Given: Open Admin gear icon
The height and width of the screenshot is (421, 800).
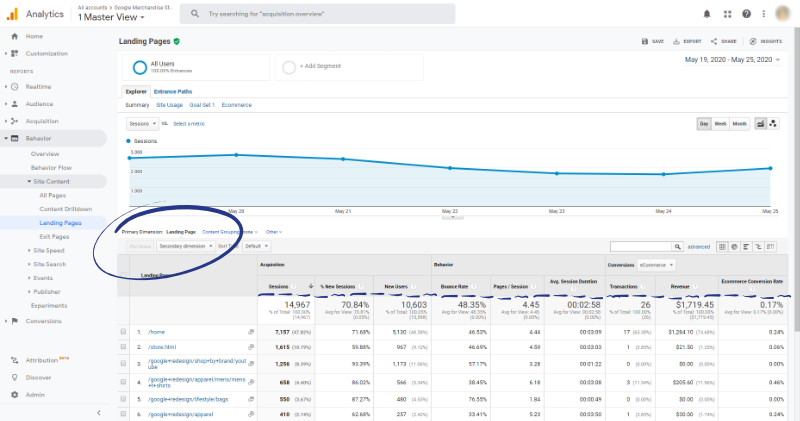Looking at the screenshot, I should pos(14,394).
